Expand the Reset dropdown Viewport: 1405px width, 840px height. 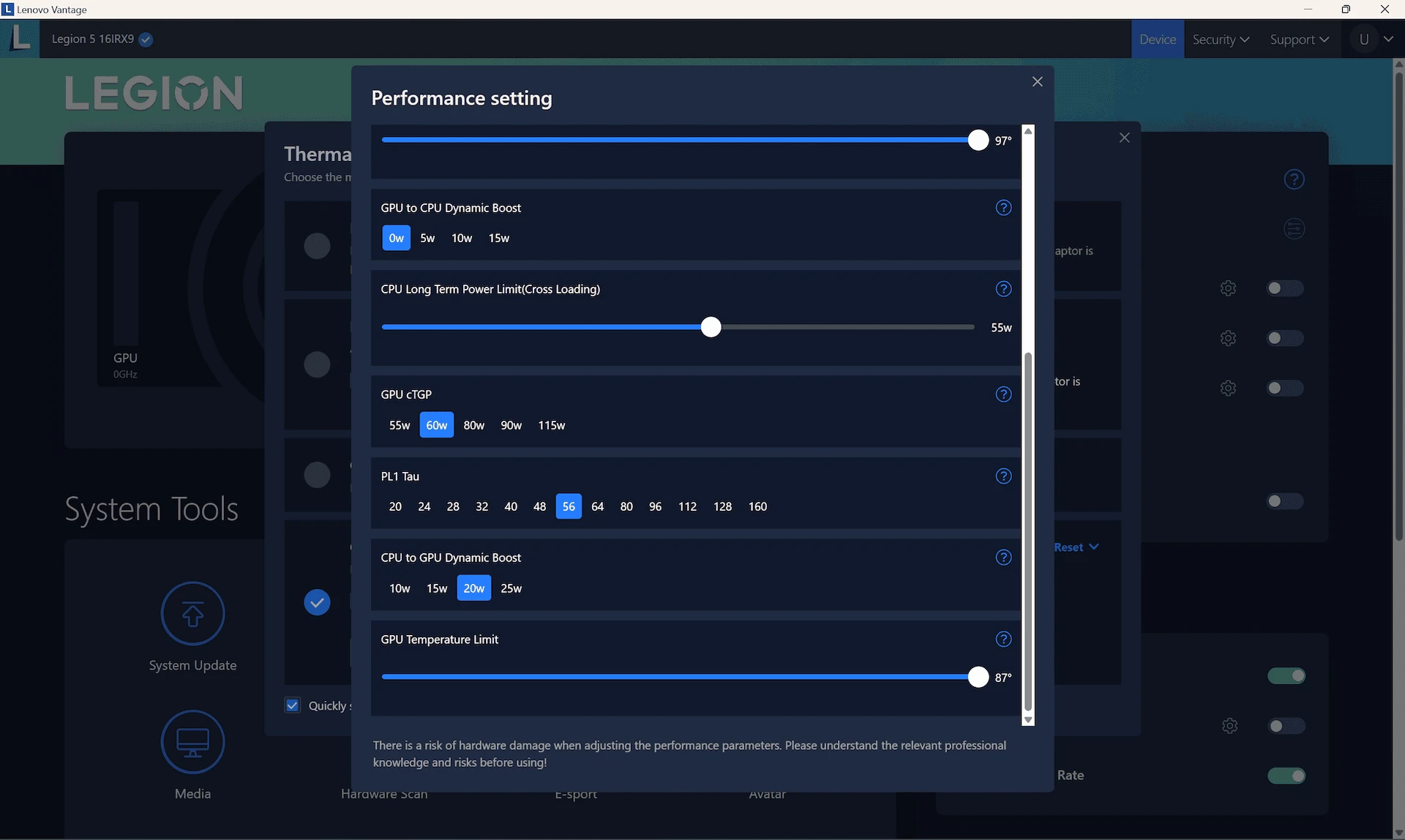pos(1076,547)
